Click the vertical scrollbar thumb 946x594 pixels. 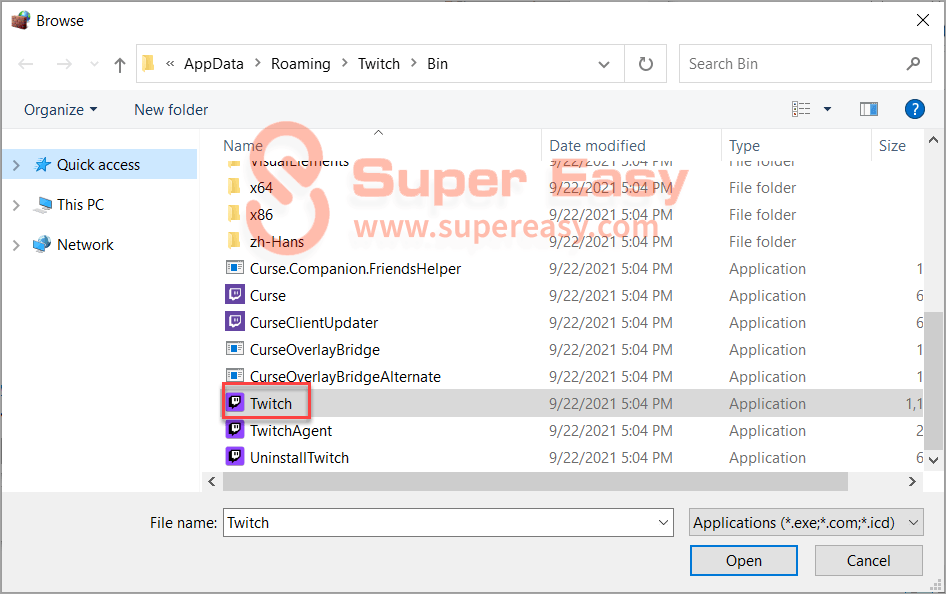click(x=933, y=380)
